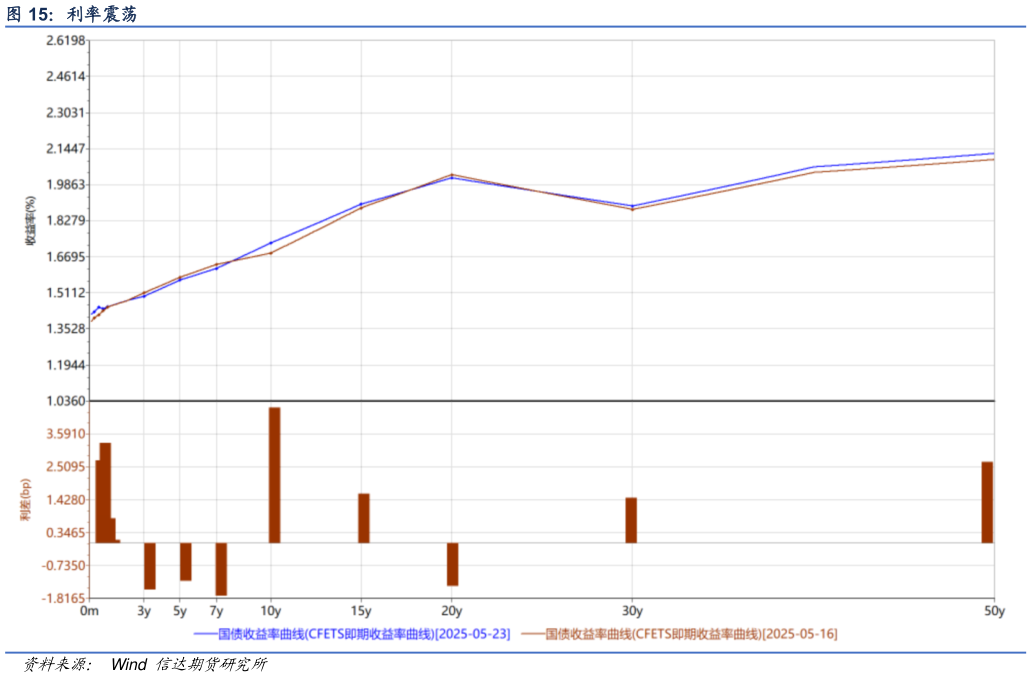1032x677 pixels.
Task: Click the 30y label on the x-axis
Action: point(631,611)
